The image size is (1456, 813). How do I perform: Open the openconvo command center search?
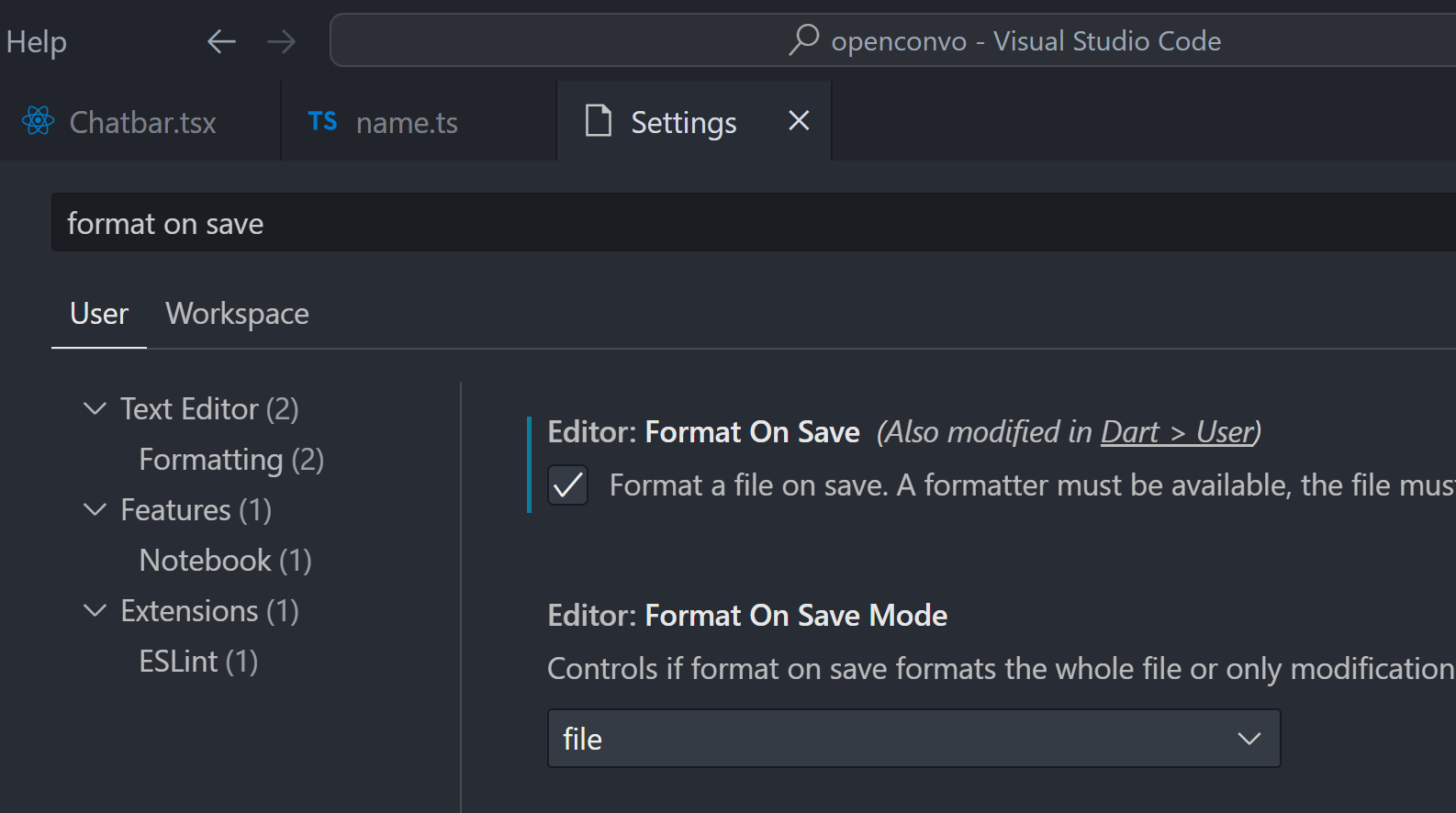click(892, 40)
